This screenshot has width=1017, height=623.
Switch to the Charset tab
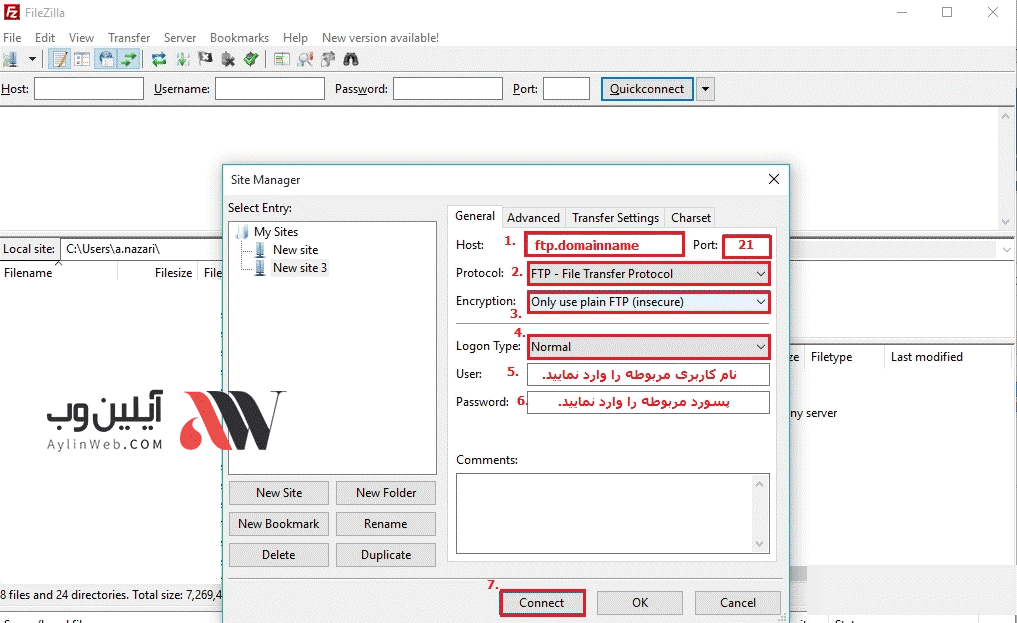tap(691, 218)
